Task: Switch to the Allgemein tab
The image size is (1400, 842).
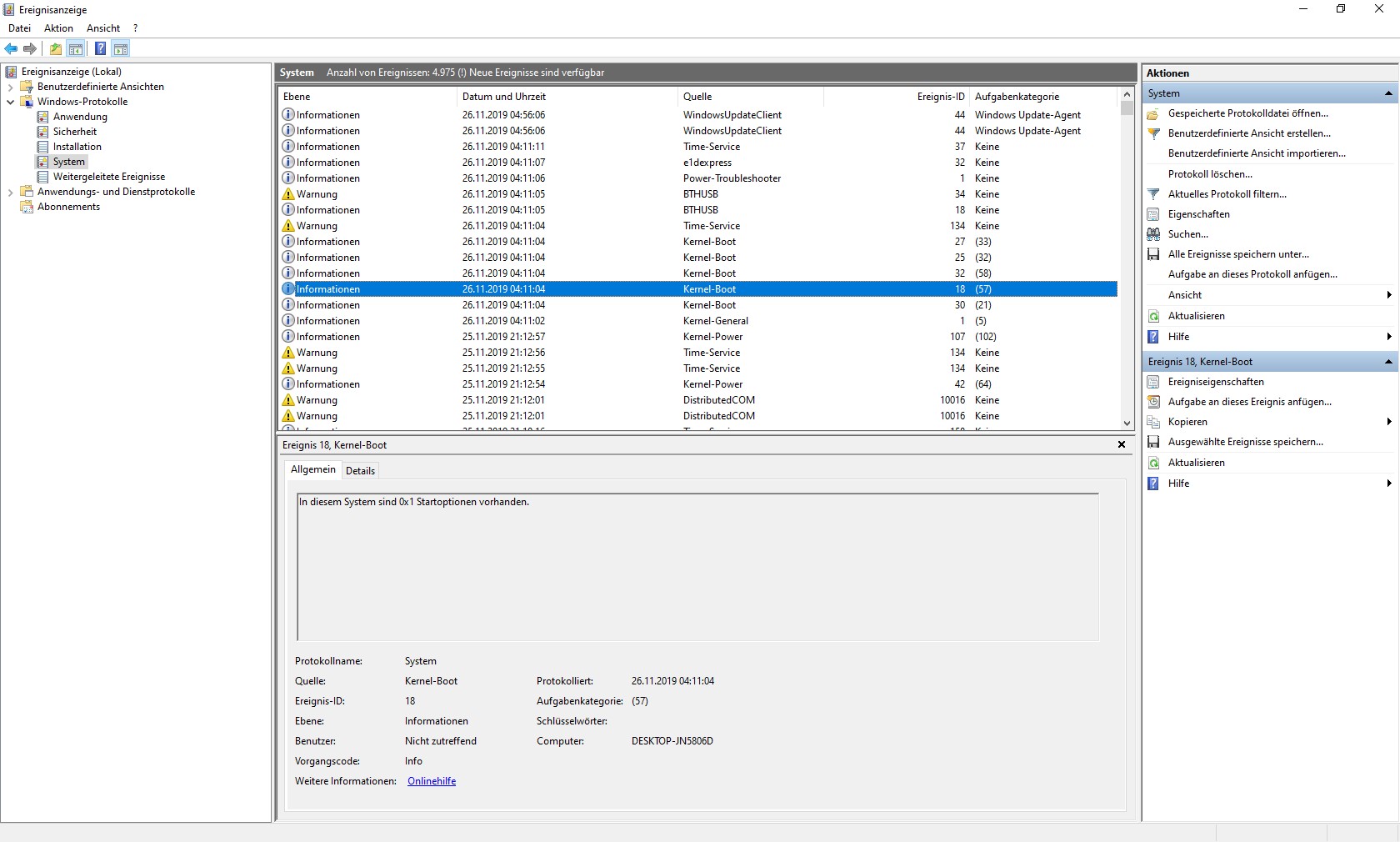Action: [313, 469]
